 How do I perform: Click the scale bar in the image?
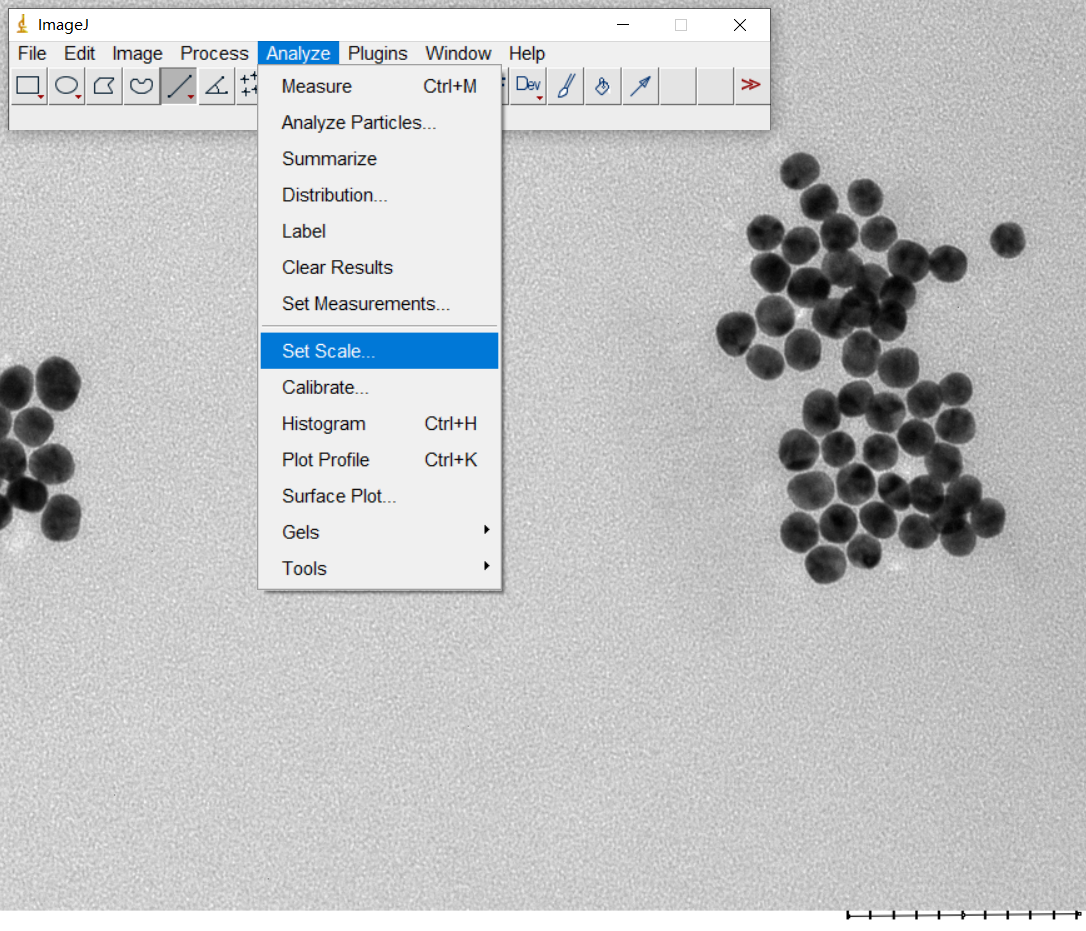click(964, 914)
